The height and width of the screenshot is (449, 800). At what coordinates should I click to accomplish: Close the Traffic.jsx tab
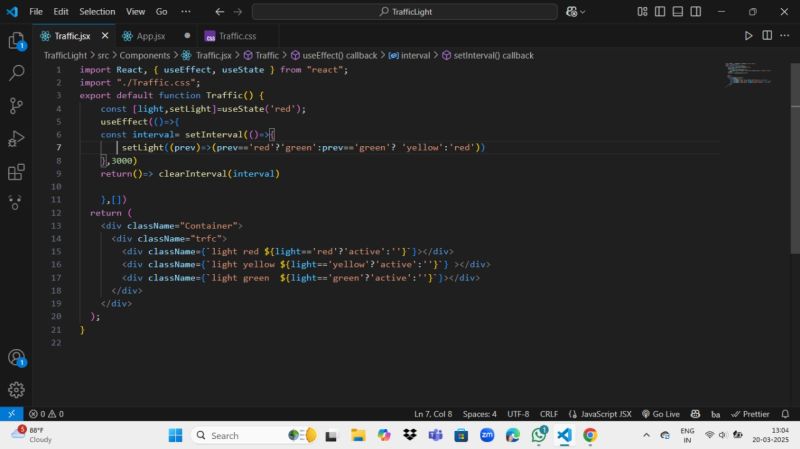pos(105,36)
